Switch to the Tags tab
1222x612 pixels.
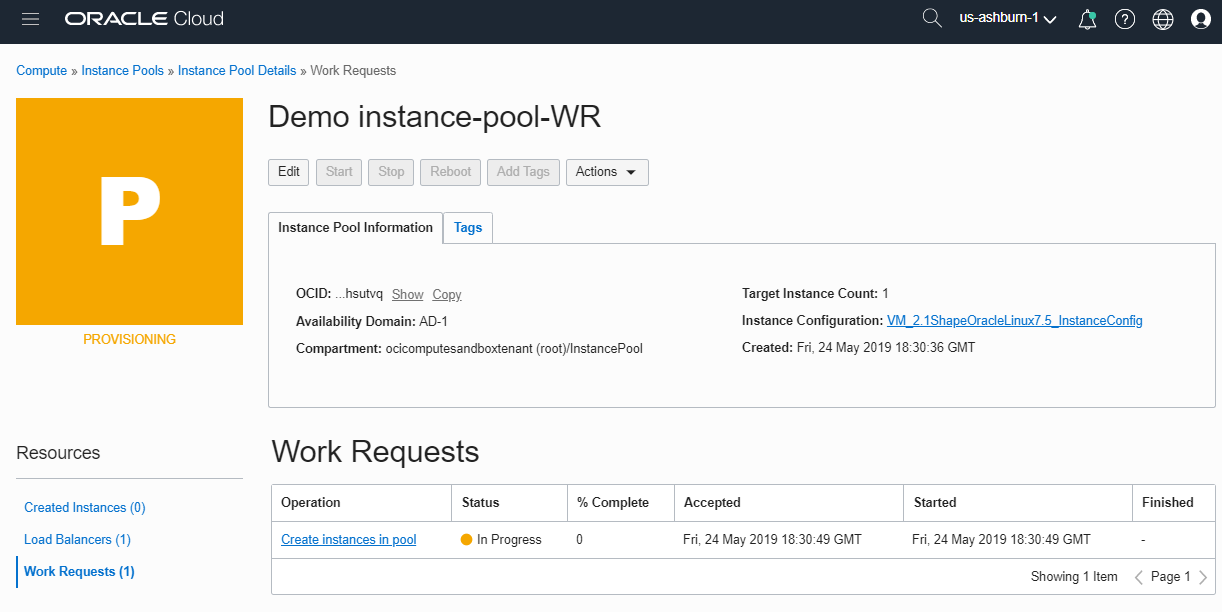tap(467, 227)
